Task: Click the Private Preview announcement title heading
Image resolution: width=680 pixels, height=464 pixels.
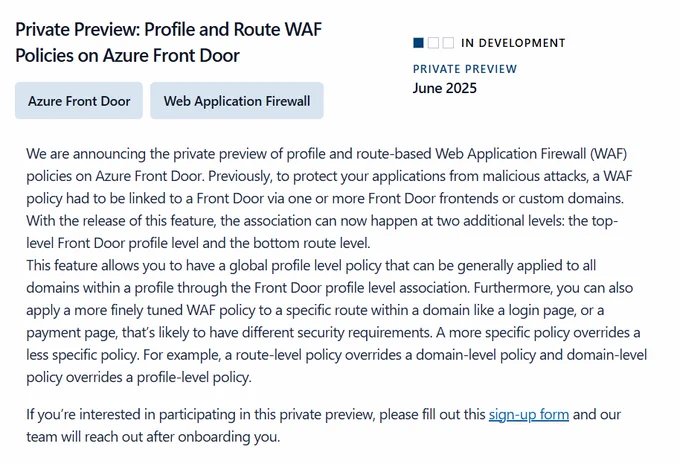Action: [x=169, y=42]
